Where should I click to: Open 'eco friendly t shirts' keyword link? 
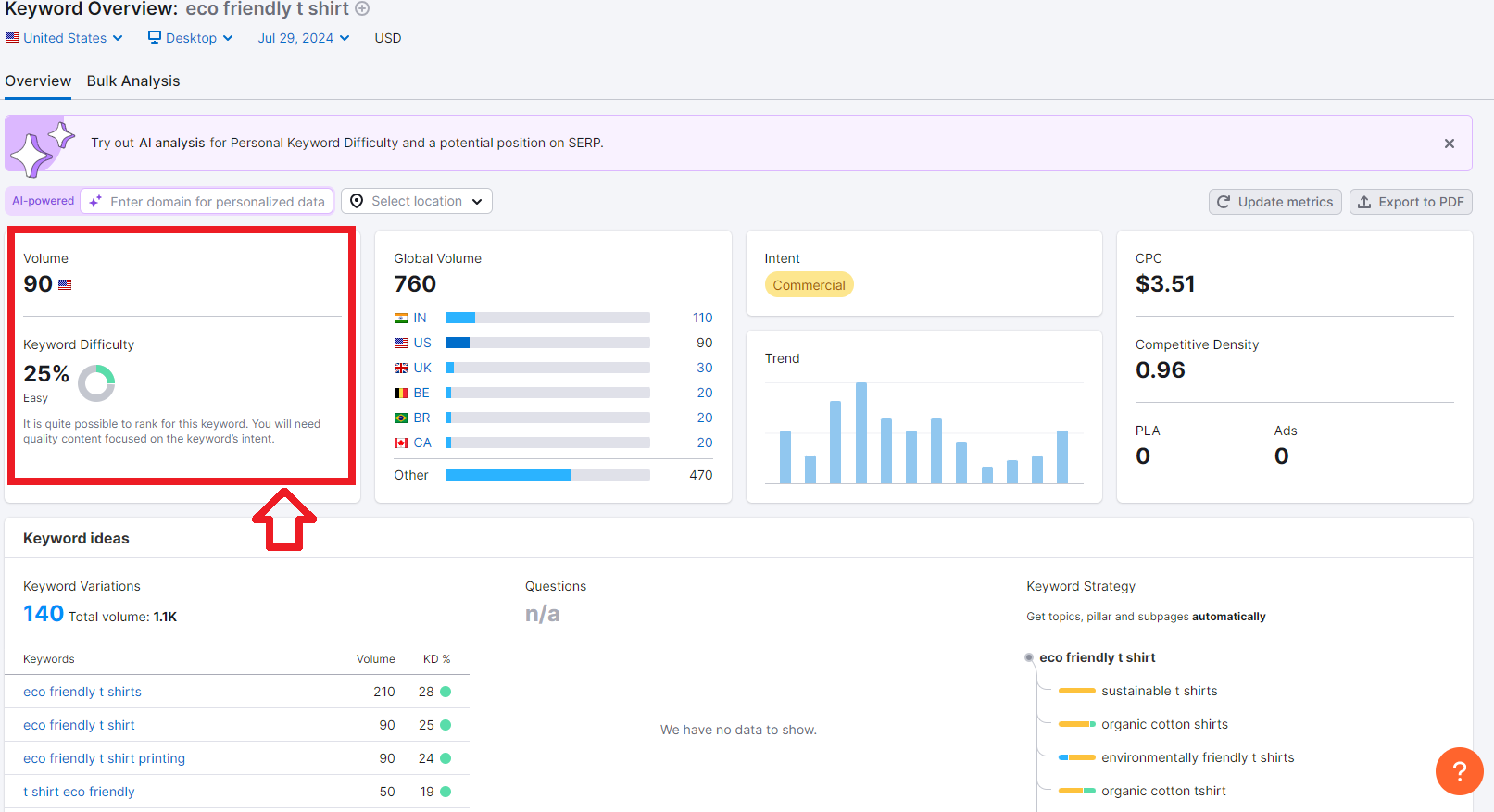82,692
